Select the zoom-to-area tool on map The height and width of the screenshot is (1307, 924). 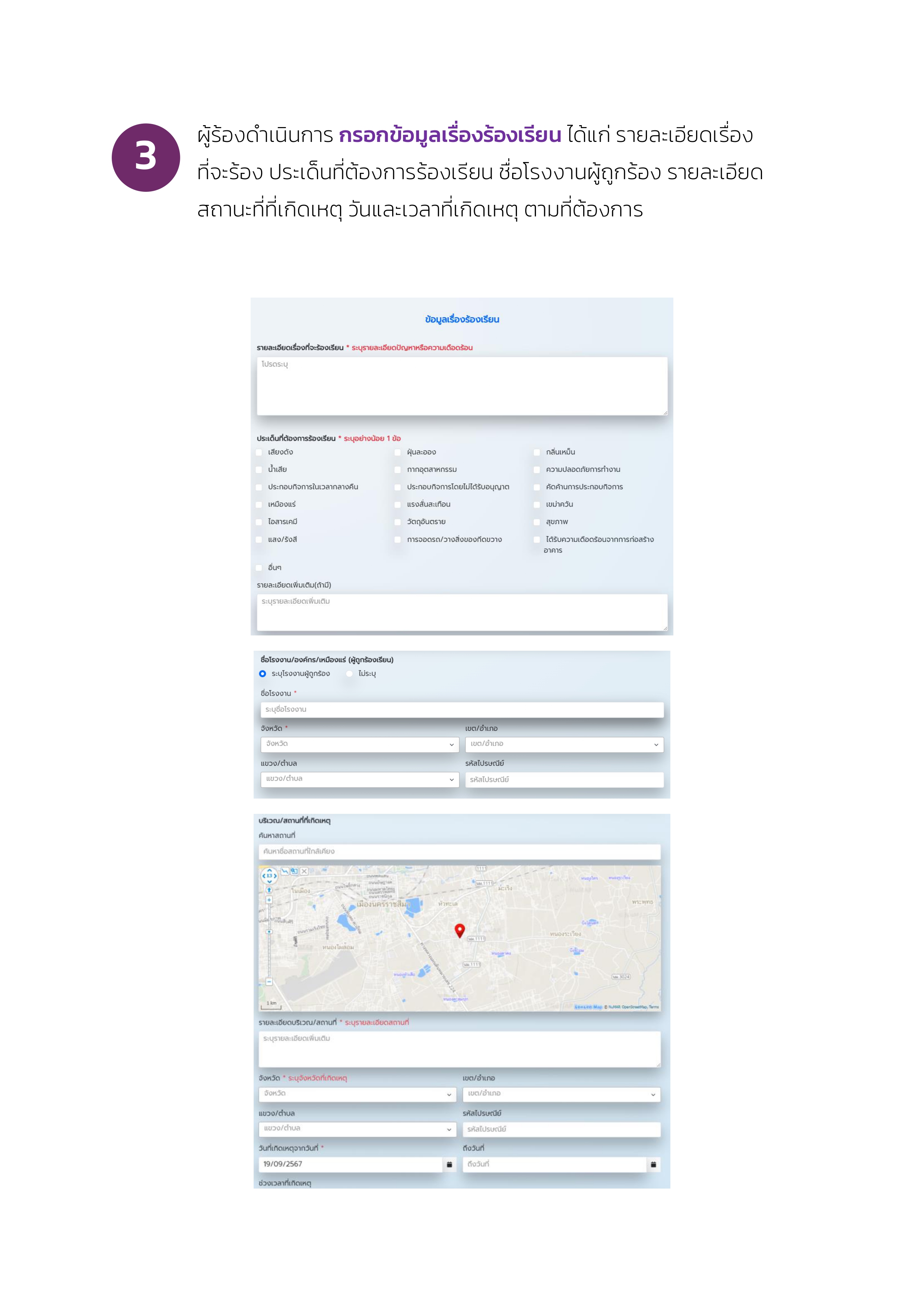coord(294,871)
